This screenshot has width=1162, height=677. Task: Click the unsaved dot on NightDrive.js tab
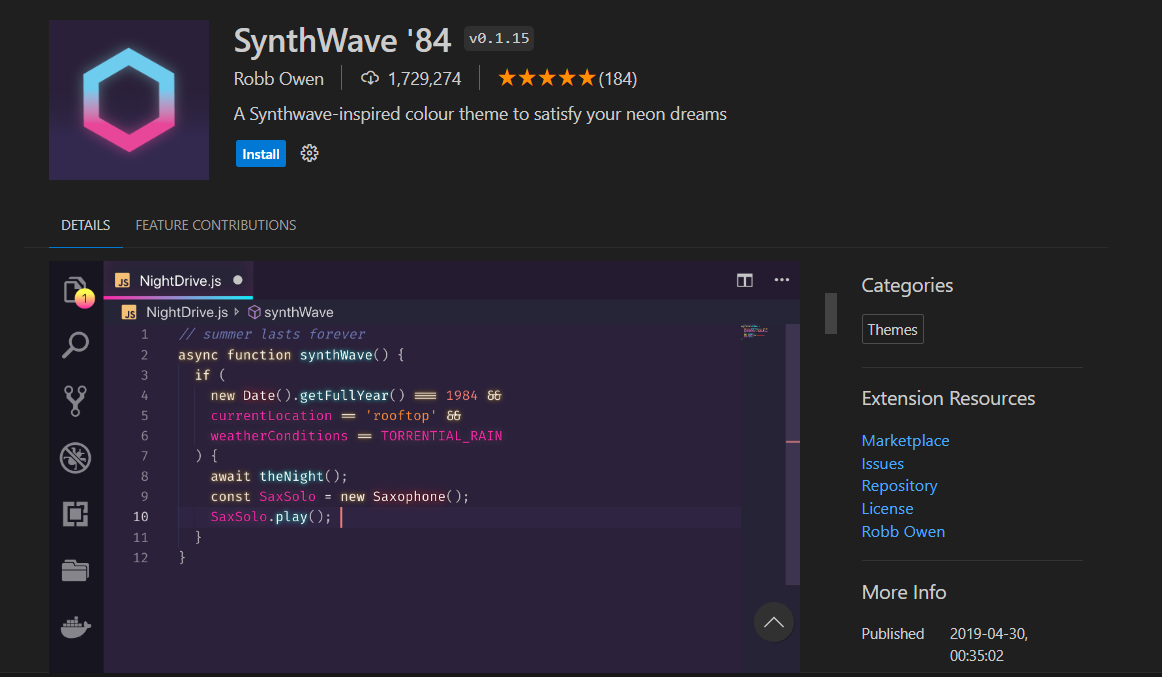coord(238,280)
